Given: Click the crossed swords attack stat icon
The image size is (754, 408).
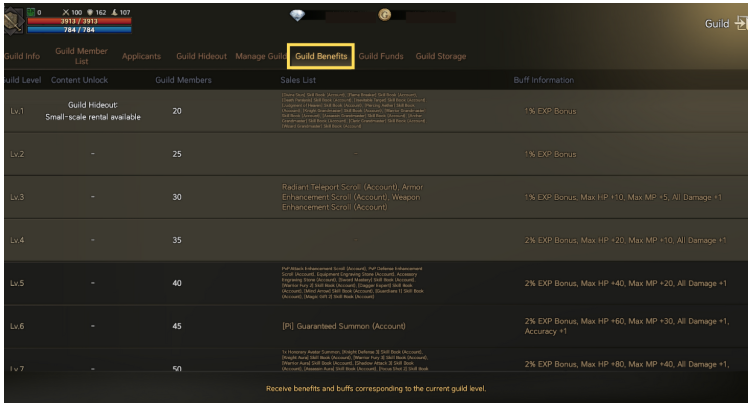Looking at the screenshot, I should 66,12.
